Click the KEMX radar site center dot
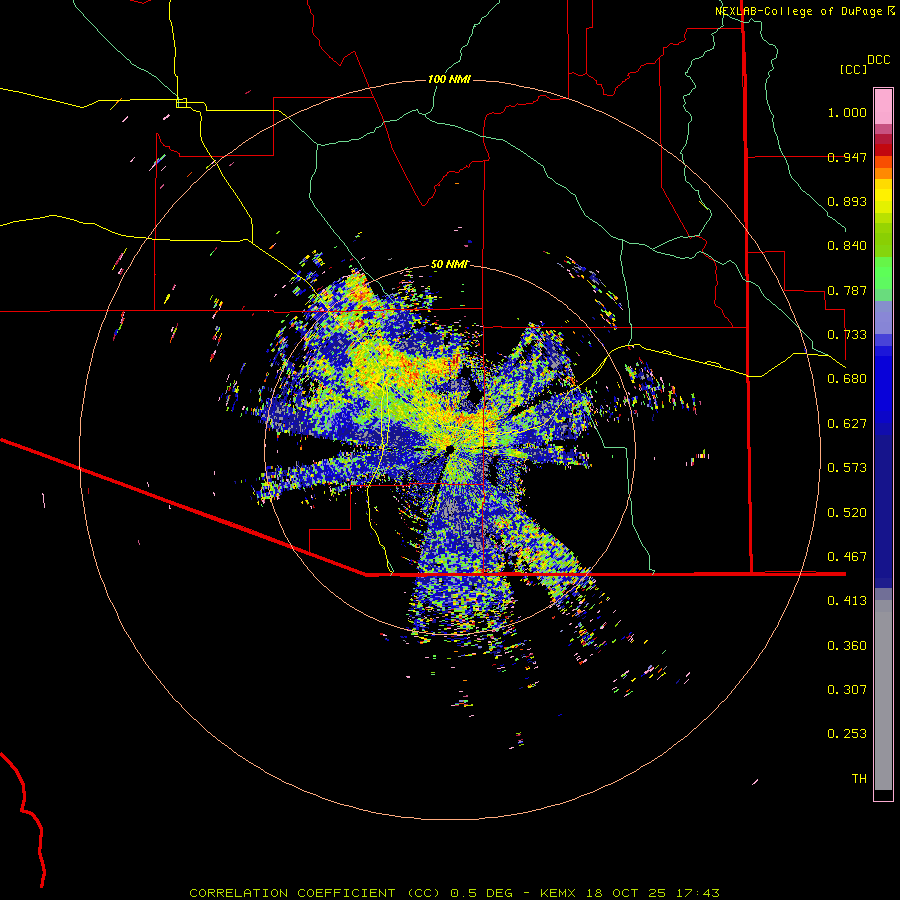The image size is (900, 900). click(449, 448)
